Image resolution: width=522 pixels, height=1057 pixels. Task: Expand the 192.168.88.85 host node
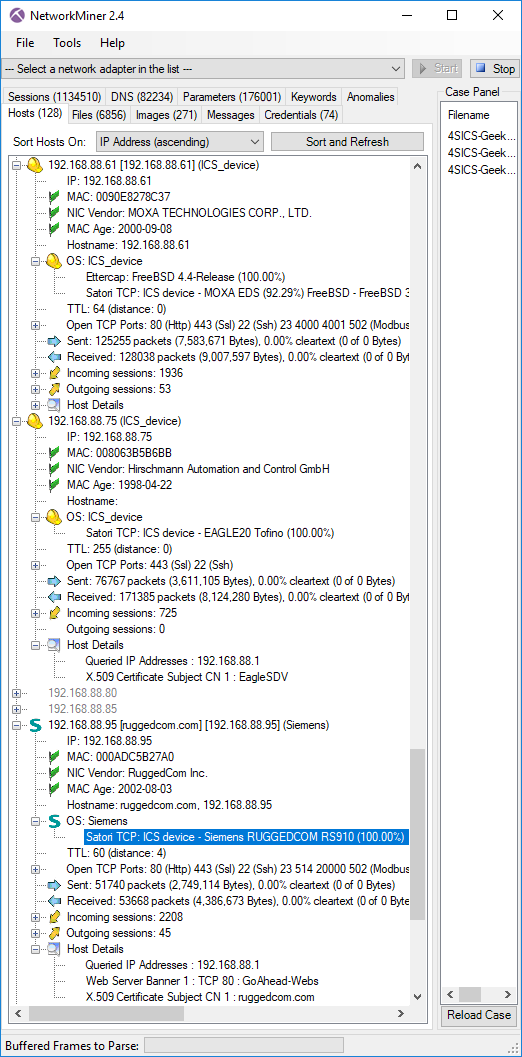coord(17,709)
